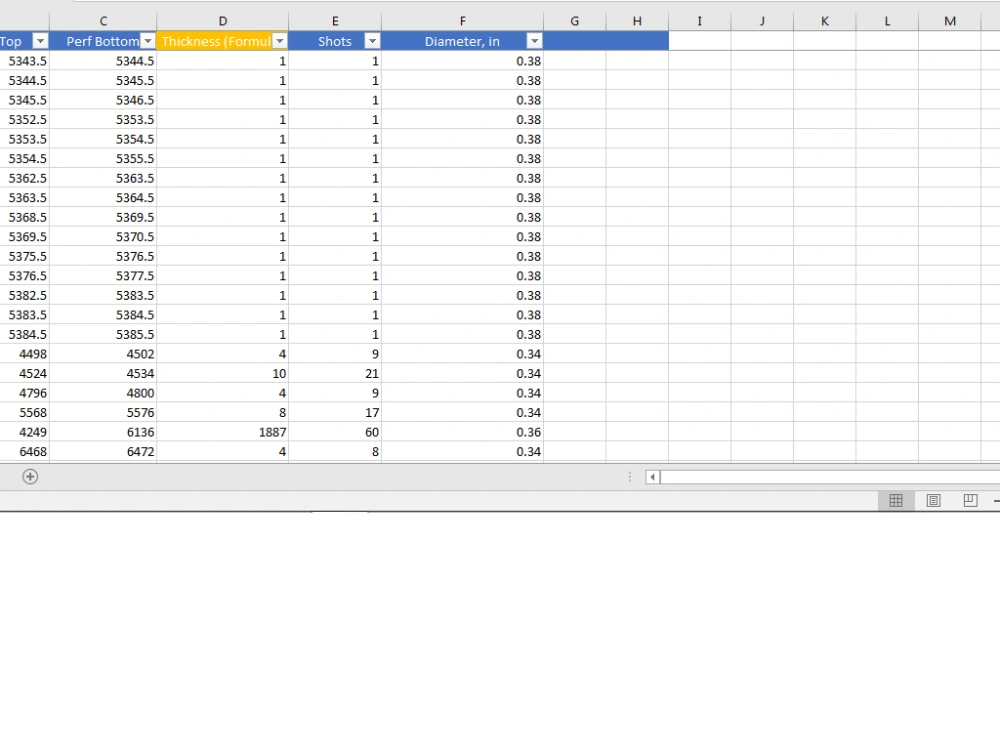
Task: Switch to Page Layout view
Action: click(x=933, y=501)
